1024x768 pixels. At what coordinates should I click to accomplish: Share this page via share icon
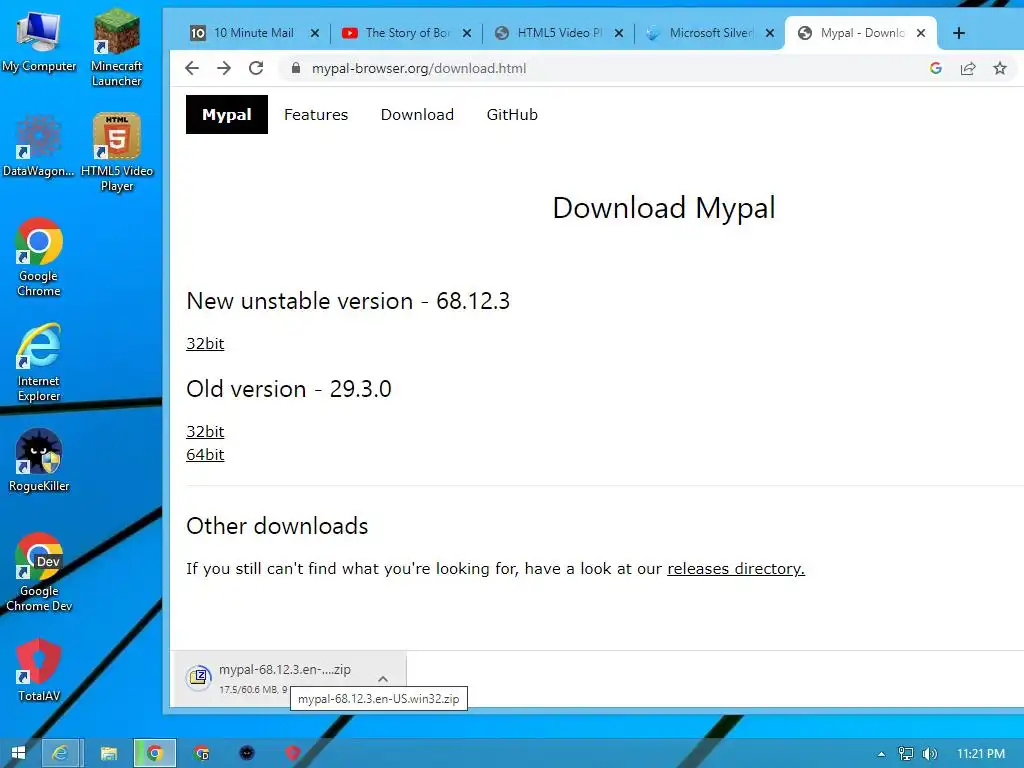tap(968, 68)
